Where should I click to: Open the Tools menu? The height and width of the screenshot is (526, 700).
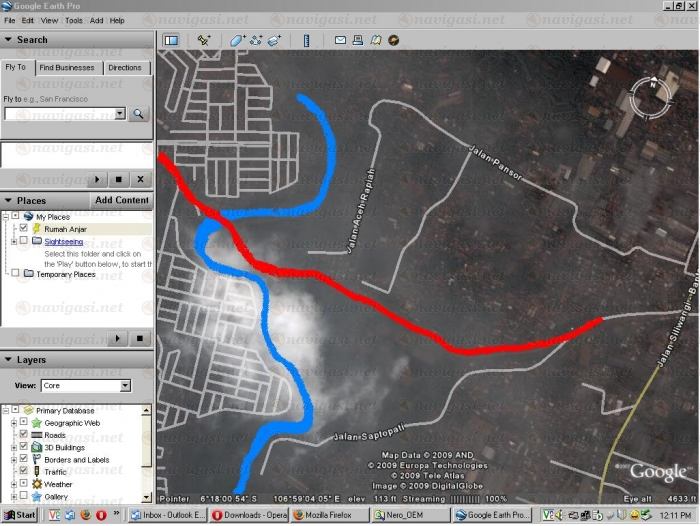(75, 20)
